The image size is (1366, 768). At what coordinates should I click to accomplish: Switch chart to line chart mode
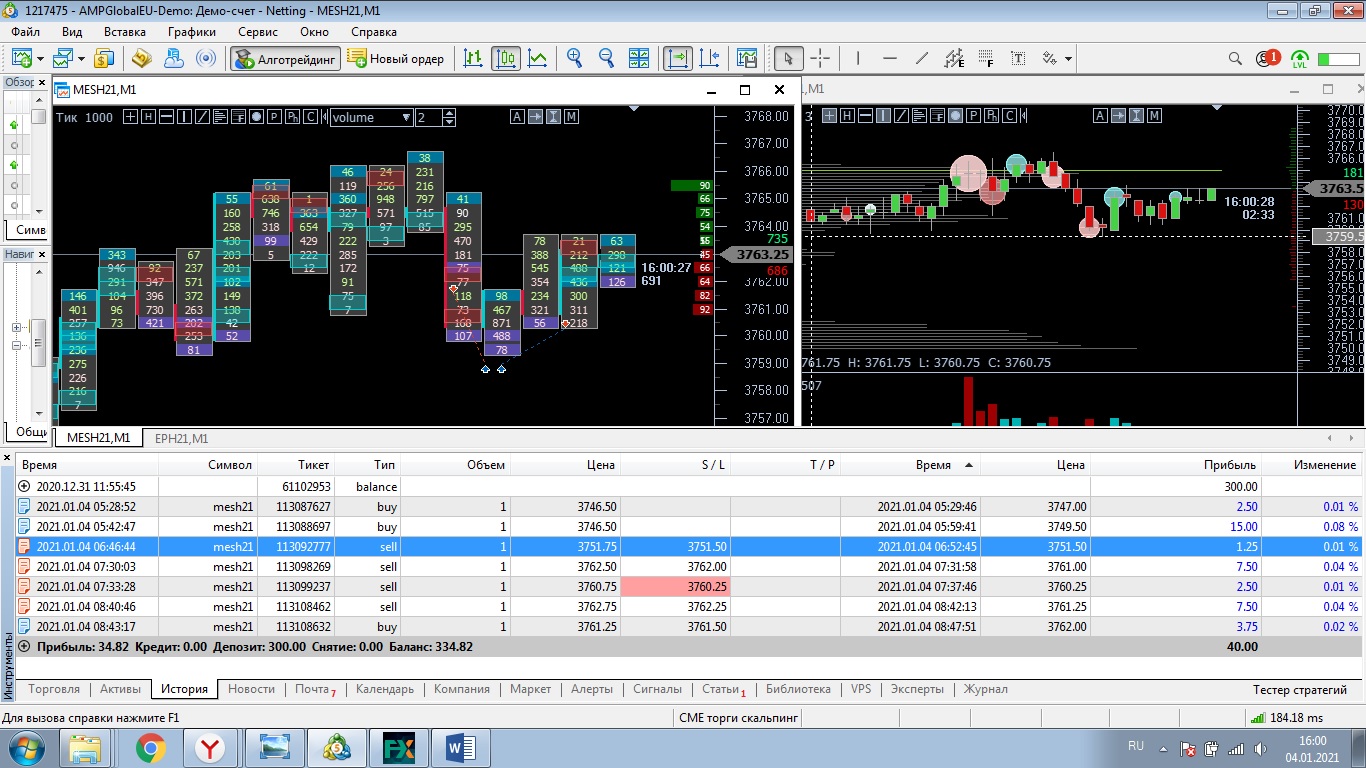pos(538,58)
